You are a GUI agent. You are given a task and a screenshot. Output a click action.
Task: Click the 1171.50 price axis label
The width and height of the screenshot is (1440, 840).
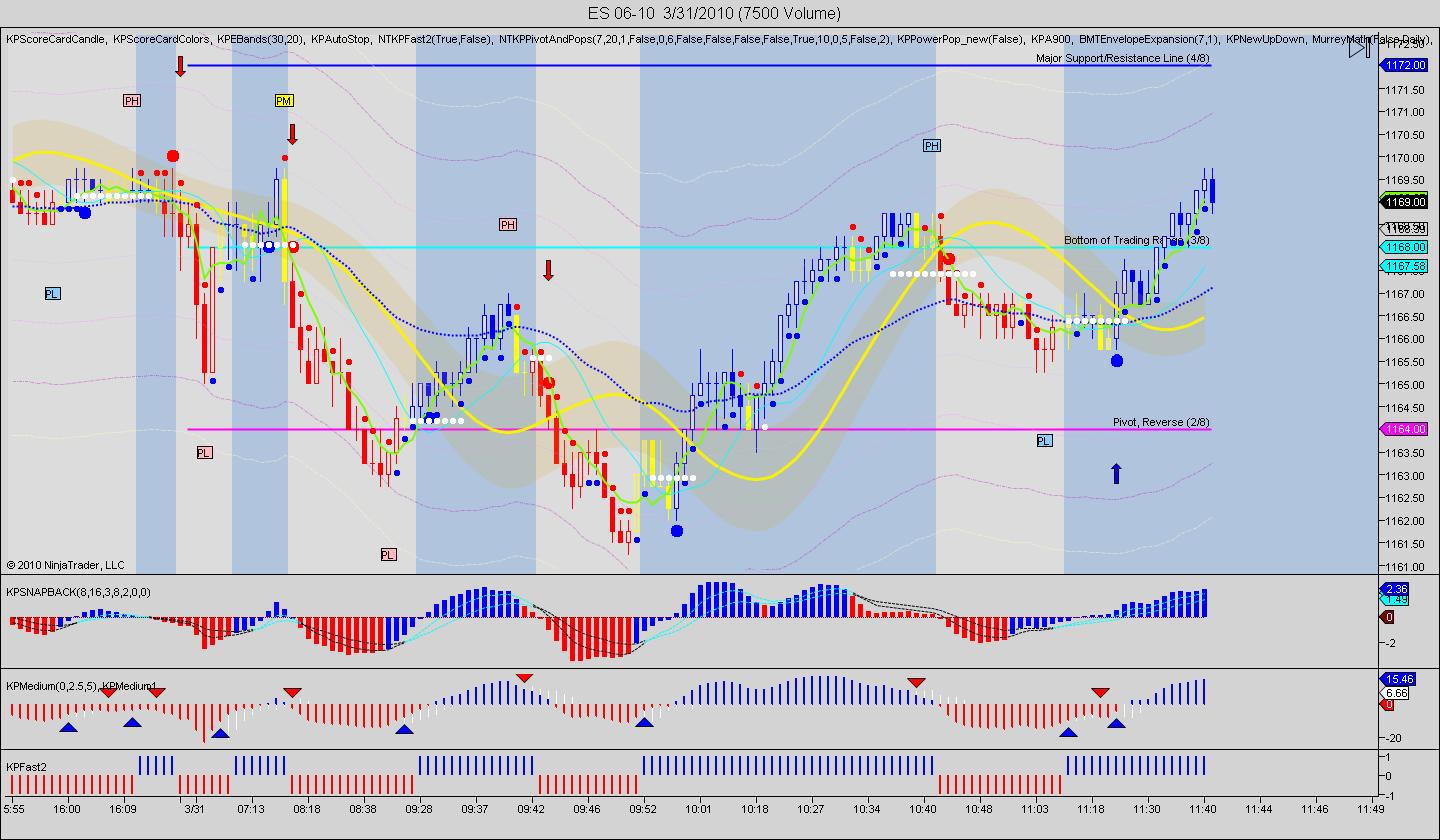1405,88
